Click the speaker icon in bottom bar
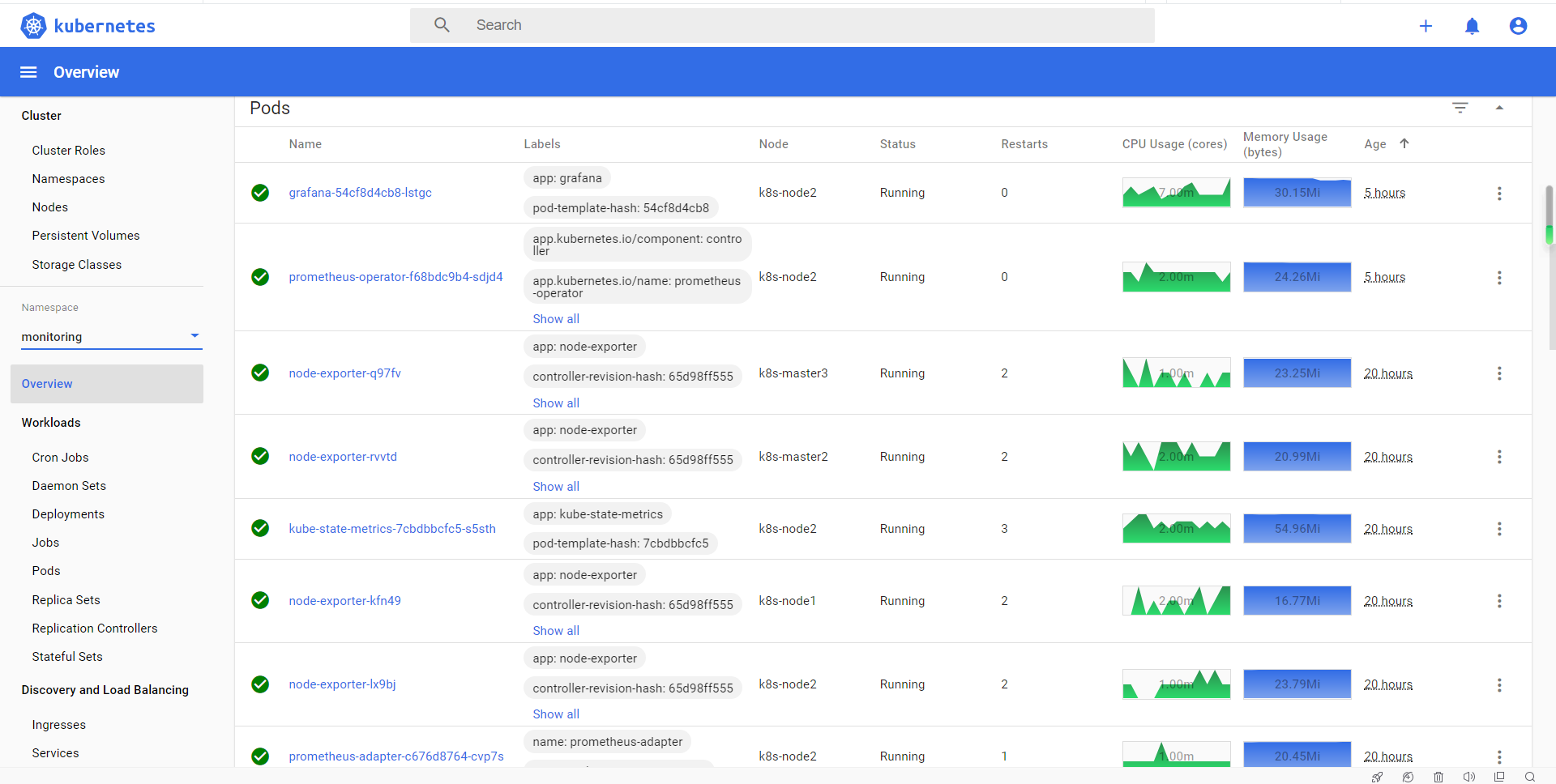Screen dimensions: 1556x784 (1469, 777)
